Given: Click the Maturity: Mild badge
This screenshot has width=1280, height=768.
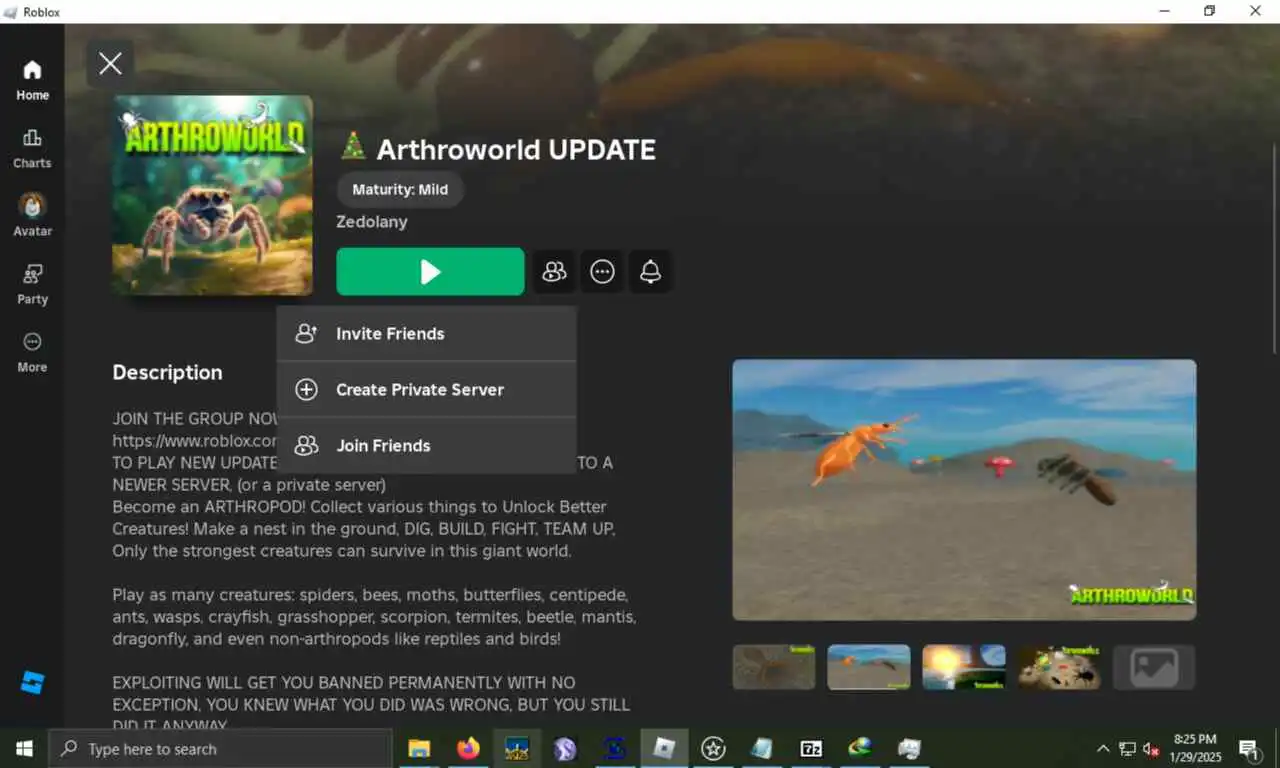Looking at the screenshot, I should coord(400,189).
